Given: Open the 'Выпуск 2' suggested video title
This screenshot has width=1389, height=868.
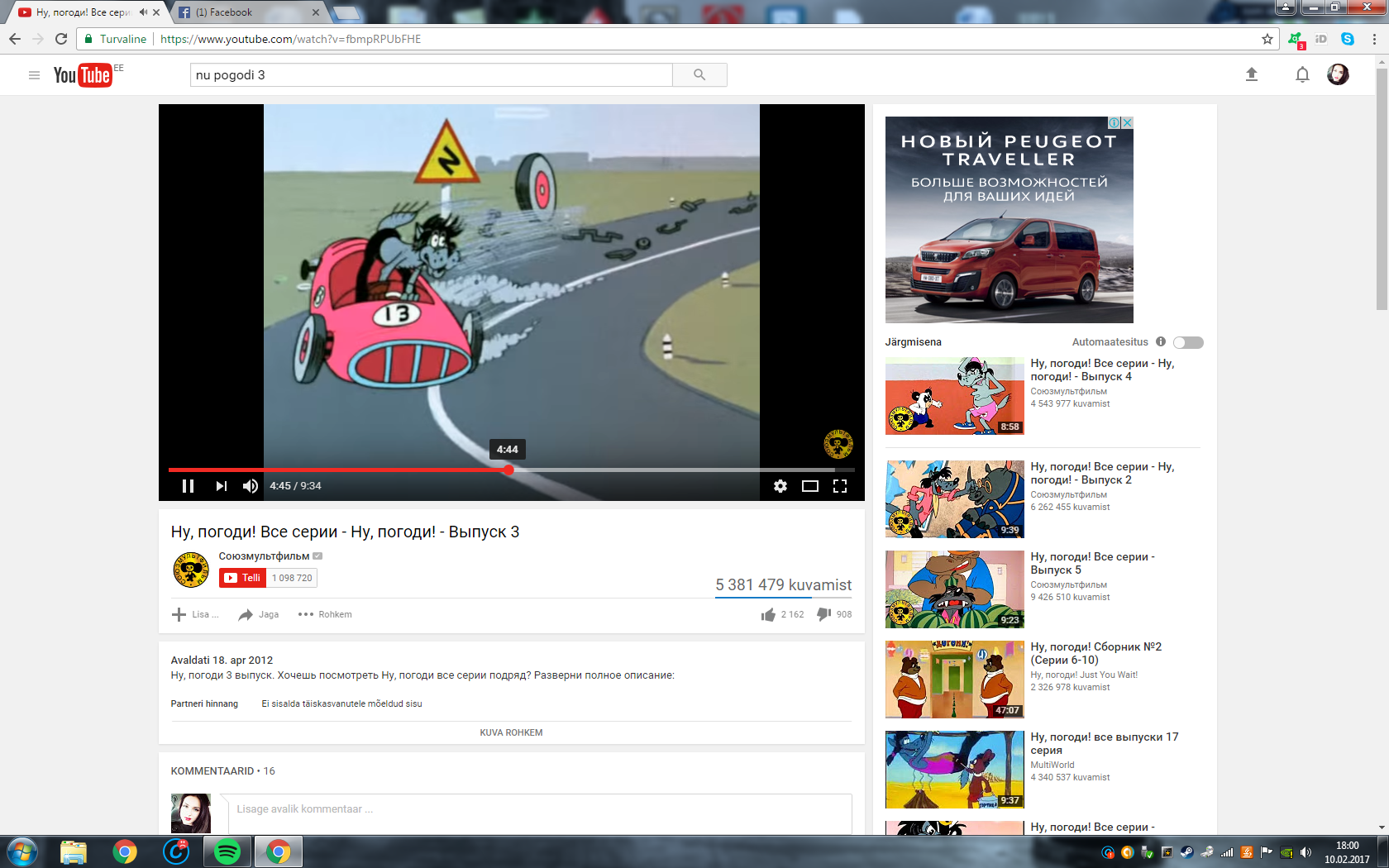Looking at the screenshot, I should [1102, 473].
